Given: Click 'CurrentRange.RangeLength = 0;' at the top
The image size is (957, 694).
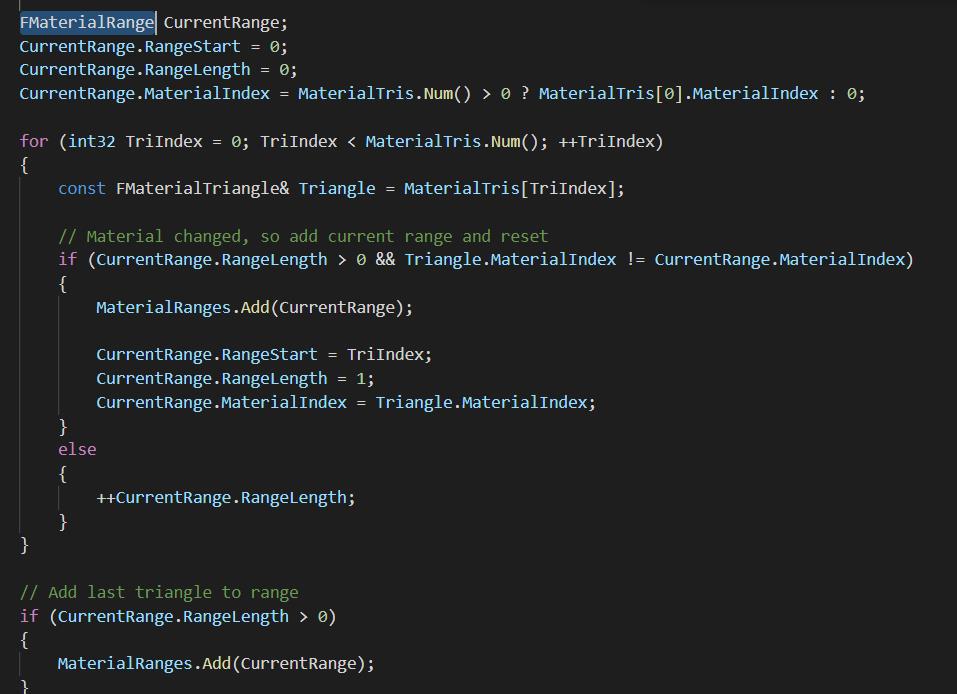Looking at the screenshot, I should click(x=158, y=70).
